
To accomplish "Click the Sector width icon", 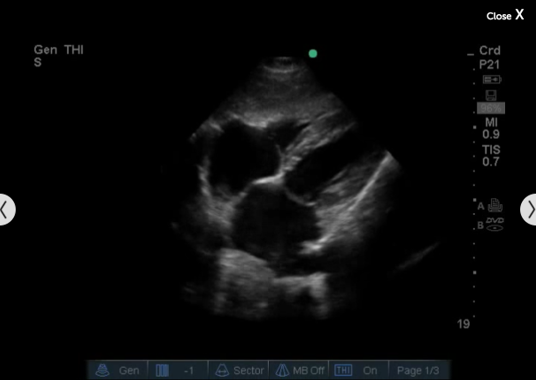I will pos(222,370).
